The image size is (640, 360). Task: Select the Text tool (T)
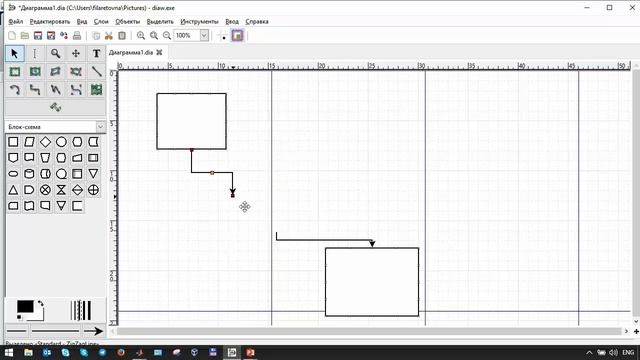96,53
